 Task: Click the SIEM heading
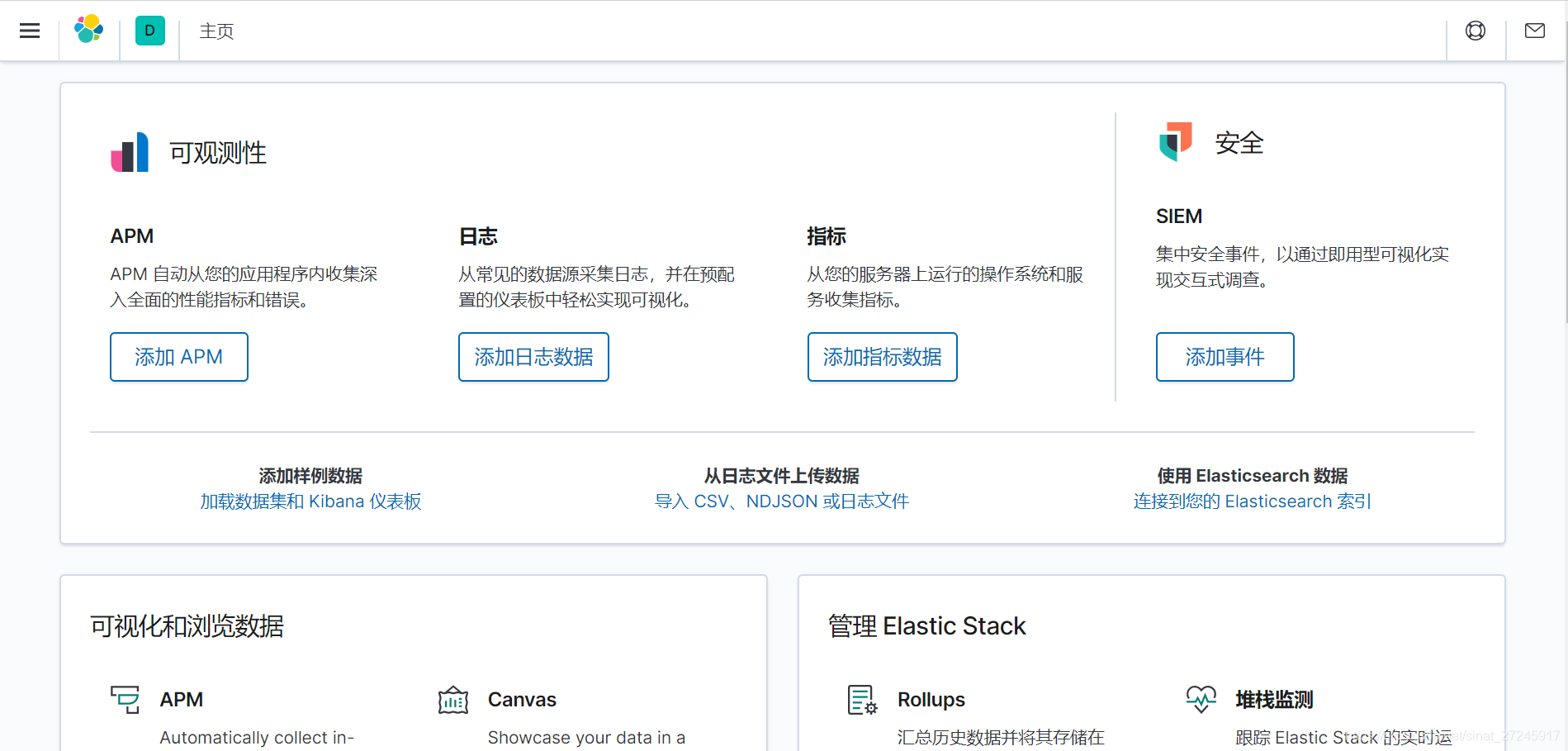click(1179, 216)
